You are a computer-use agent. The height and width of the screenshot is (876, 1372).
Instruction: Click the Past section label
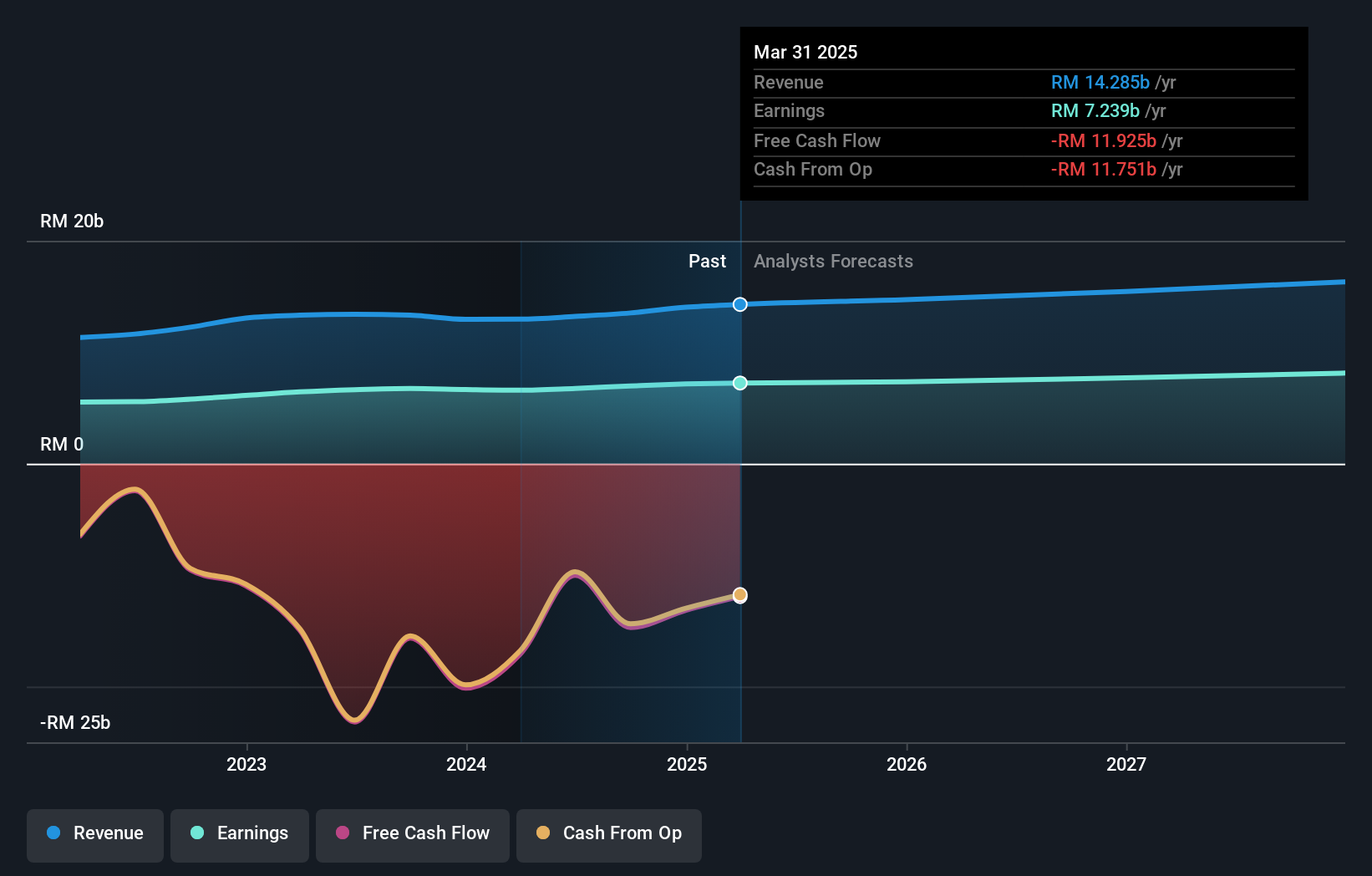click(707, 261)
